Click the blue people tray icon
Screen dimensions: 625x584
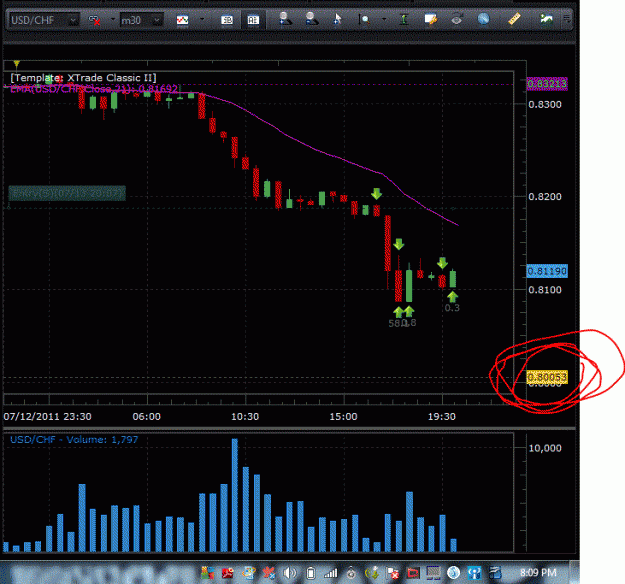(x=474, y=573)
